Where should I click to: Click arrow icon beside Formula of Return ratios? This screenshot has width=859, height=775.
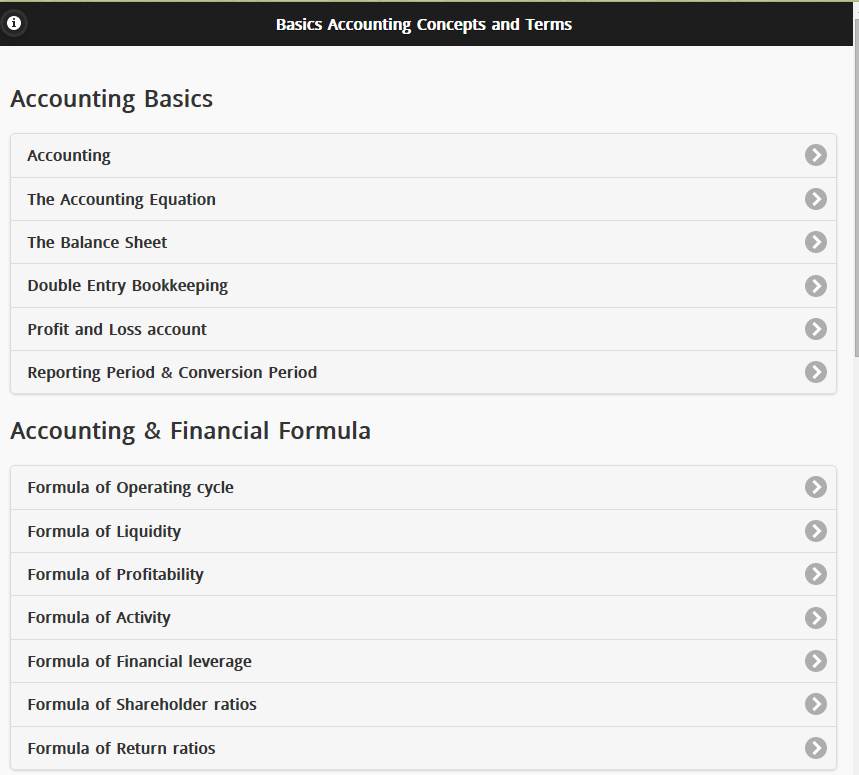point(816,748)
